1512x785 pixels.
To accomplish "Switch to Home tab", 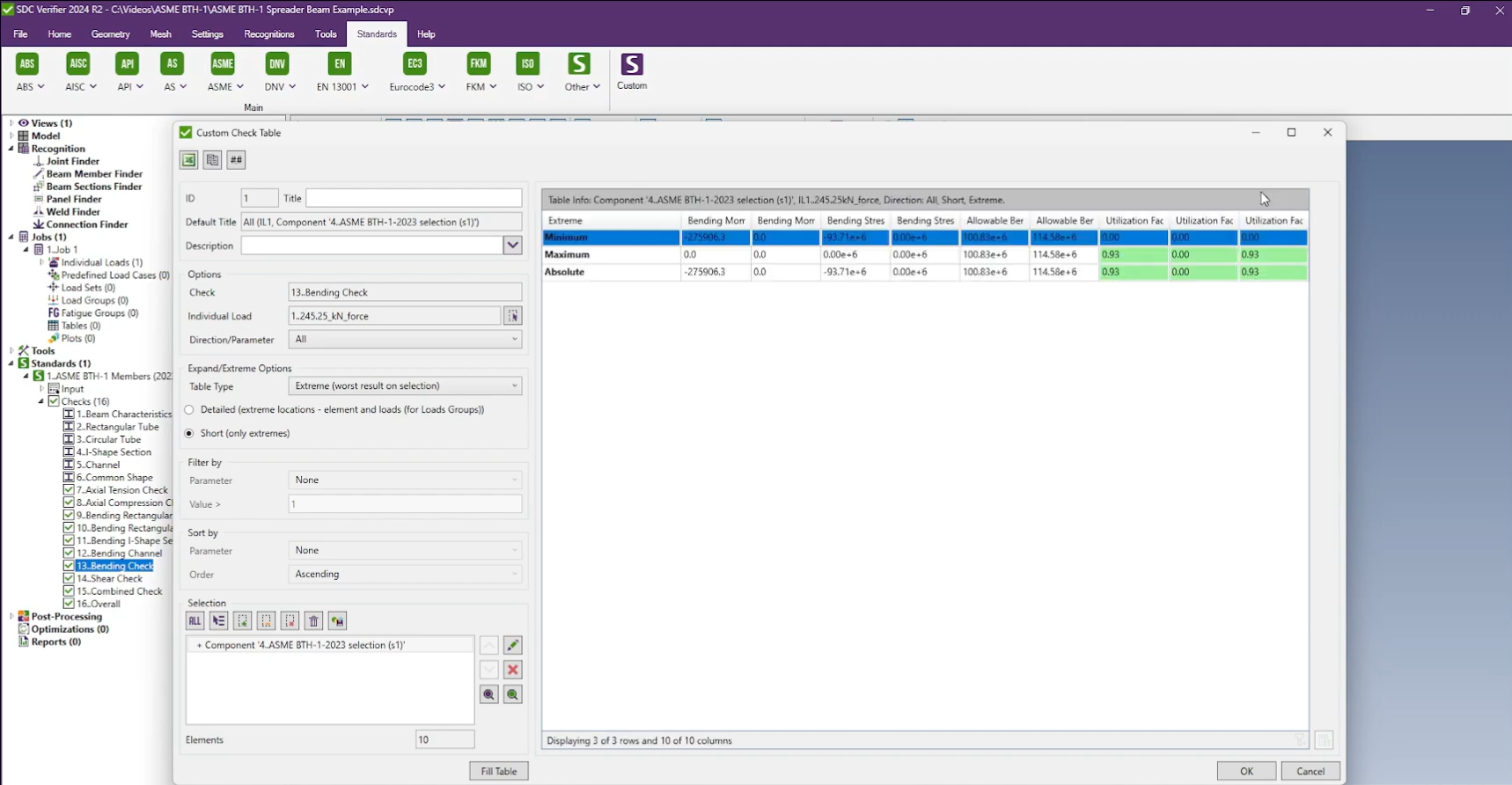I will pos(60,34).
